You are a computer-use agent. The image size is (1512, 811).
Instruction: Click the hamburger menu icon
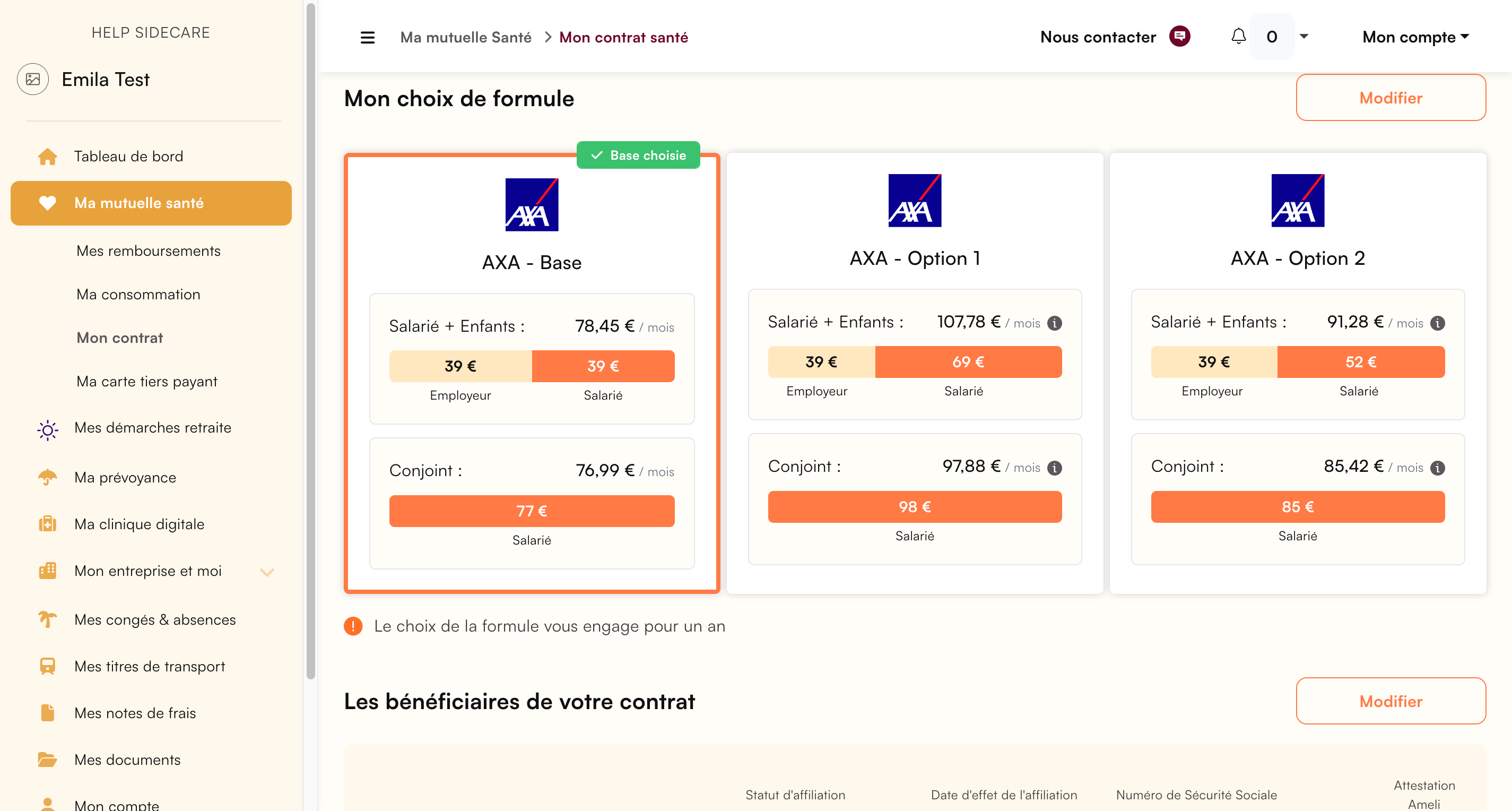click(368, 38)
